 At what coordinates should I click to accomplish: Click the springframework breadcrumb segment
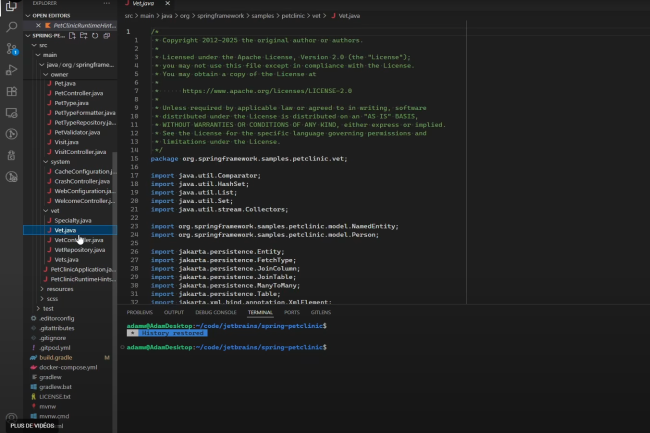click(221, 16)
